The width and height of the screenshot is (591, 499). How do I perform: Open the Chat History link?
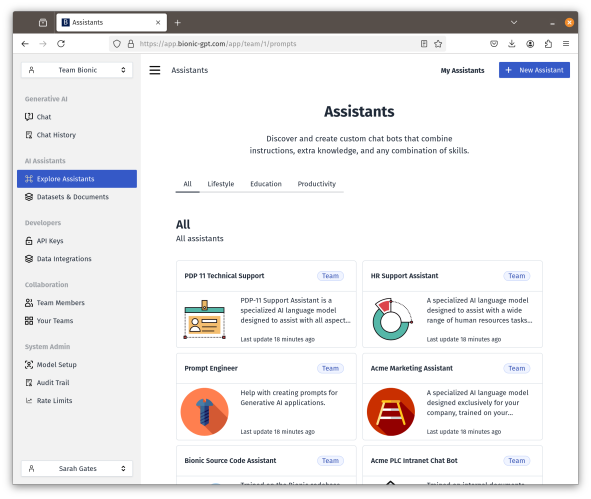(56, 135)
